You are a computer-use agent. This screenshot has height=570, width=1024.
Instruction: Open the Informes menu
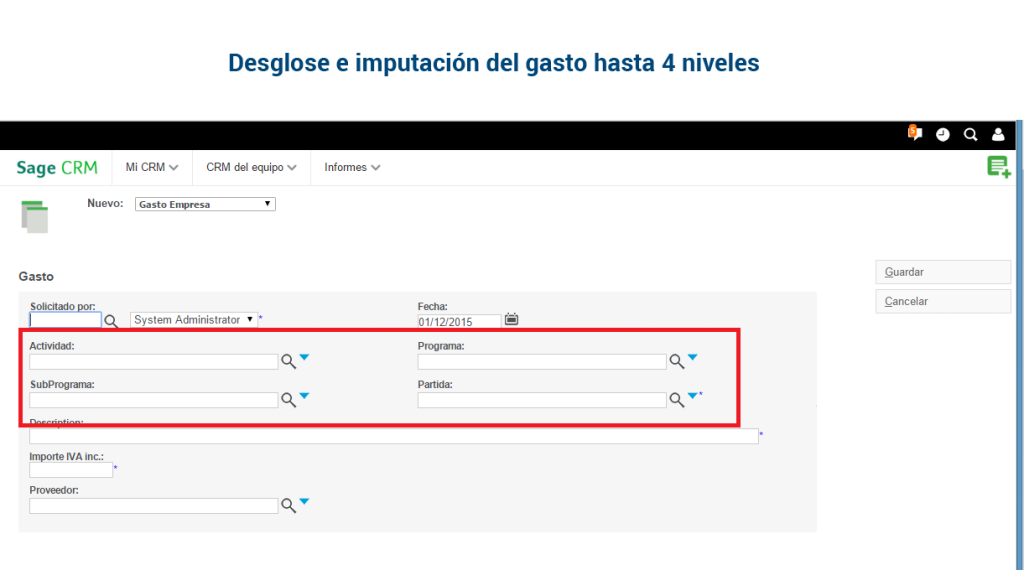[x=352, y=168]
